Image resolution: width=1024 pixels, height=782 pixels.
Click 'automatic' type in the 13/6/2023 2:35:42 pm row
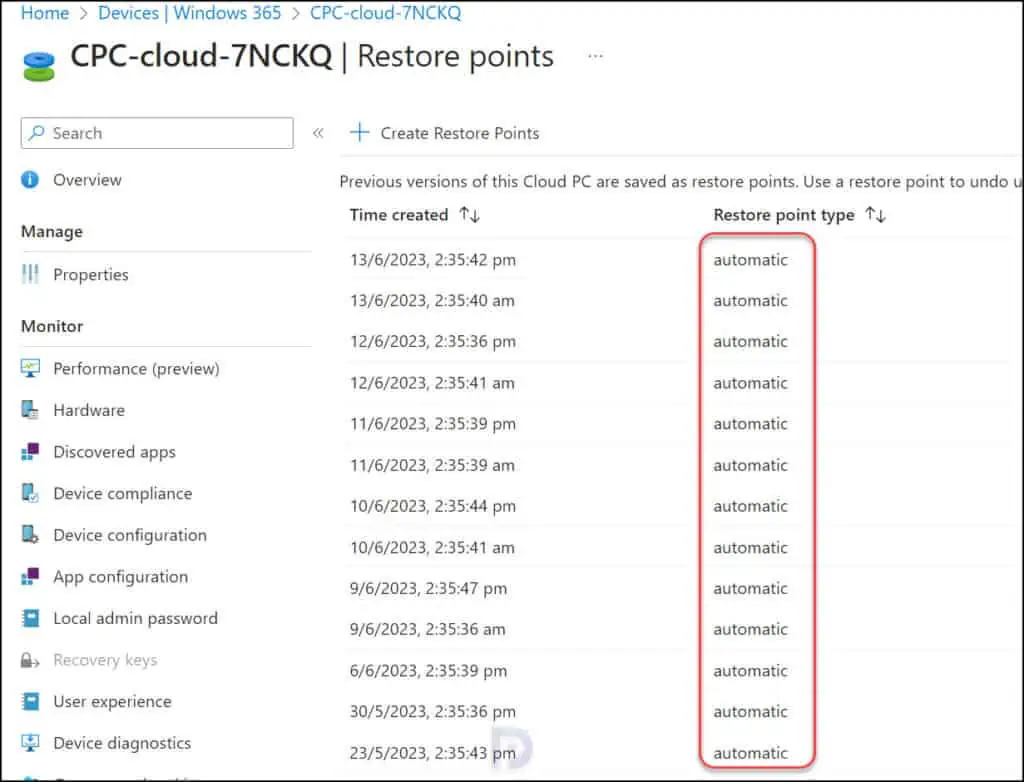coord(750,260)
